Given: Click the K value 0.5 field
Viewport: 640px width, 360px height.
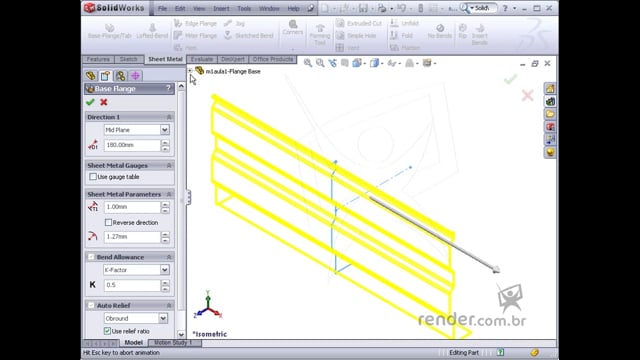Looking at the screenshot, I should coord(132,285).
